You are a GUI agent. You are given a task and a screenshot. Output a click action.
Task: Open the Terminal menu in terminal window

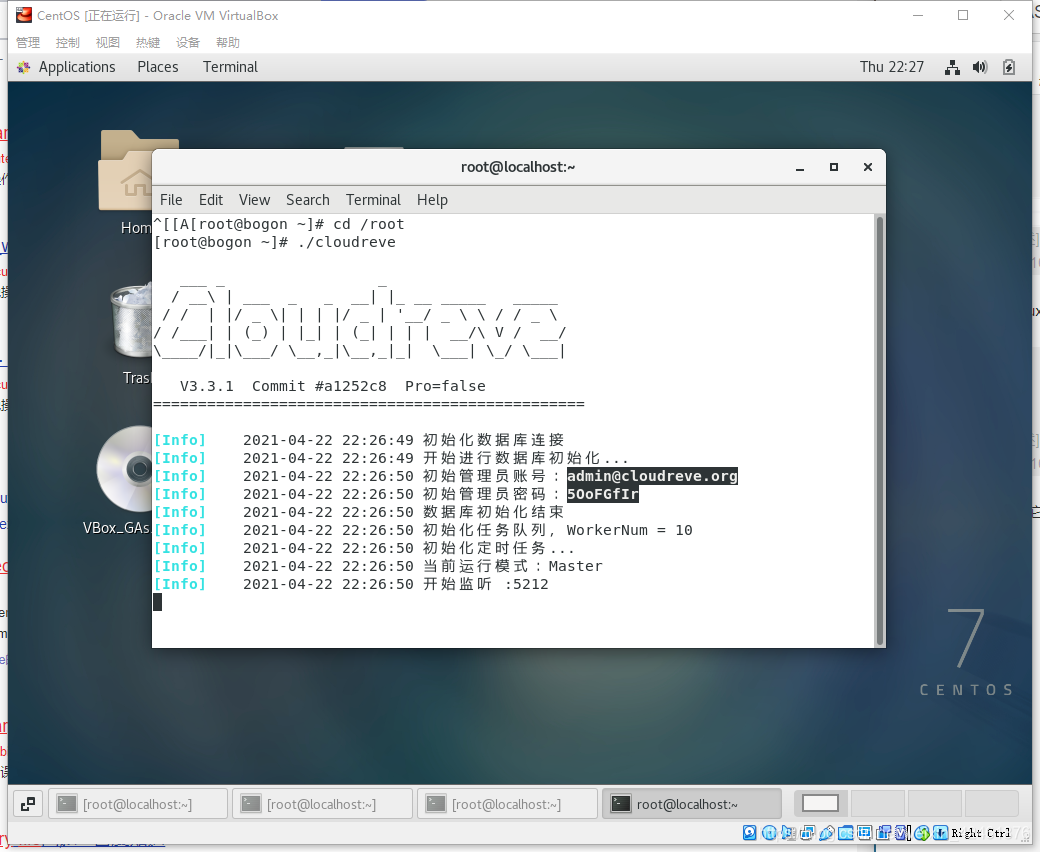[x=373, y=200]
